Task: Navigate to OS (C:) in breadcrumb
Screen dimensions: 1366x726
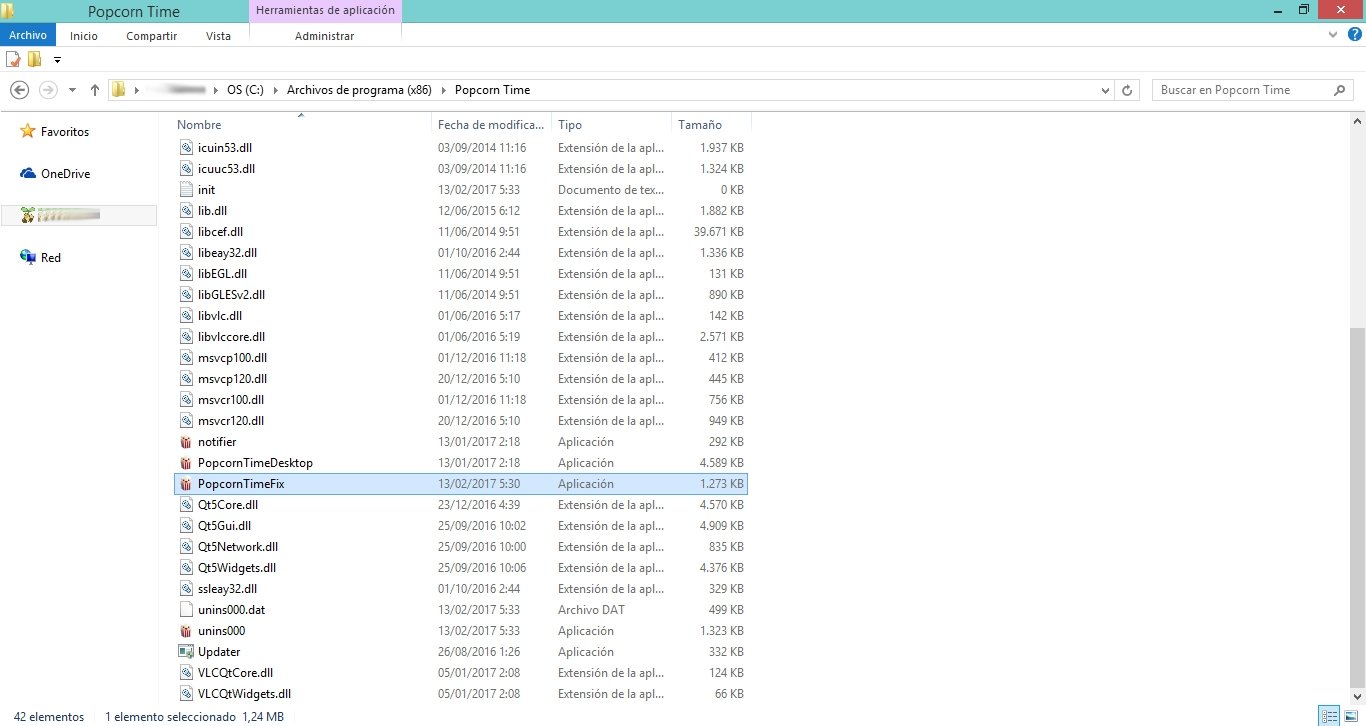Action: coord(245,90)
